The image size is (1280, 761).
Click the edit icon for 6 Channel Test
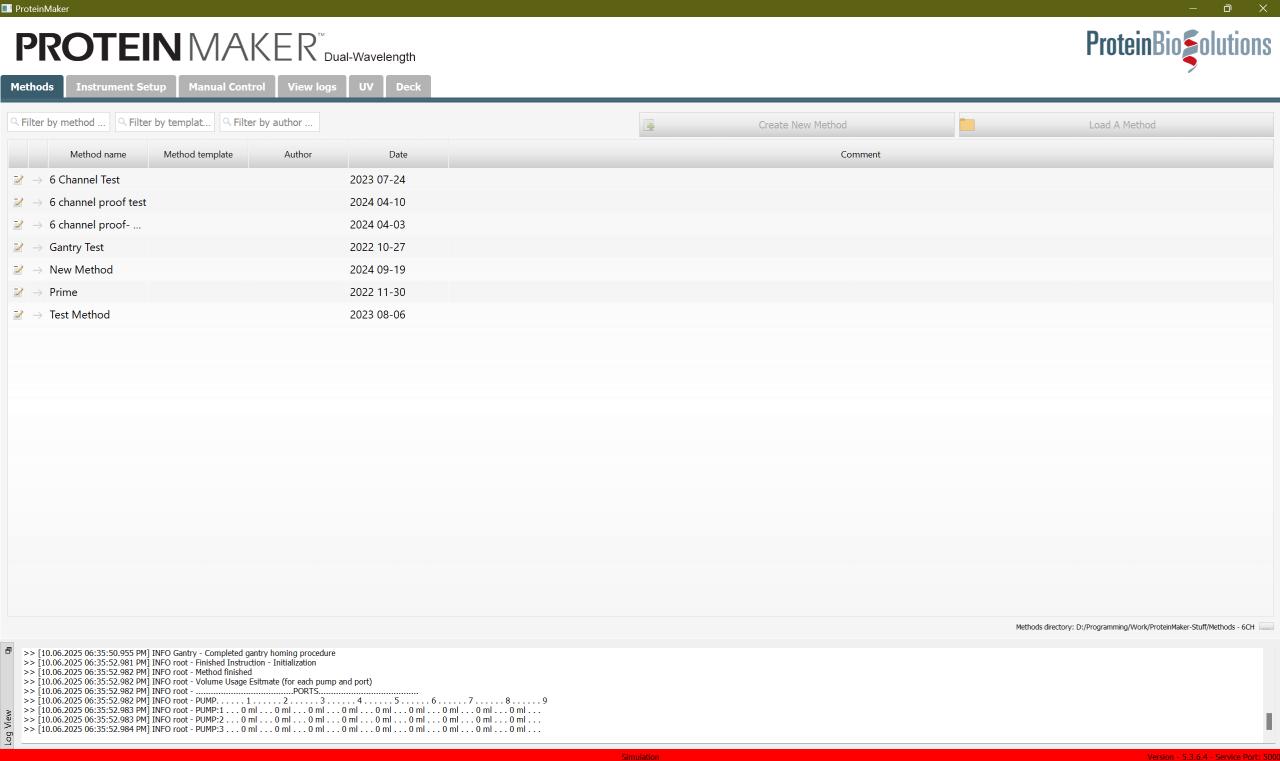18,180
